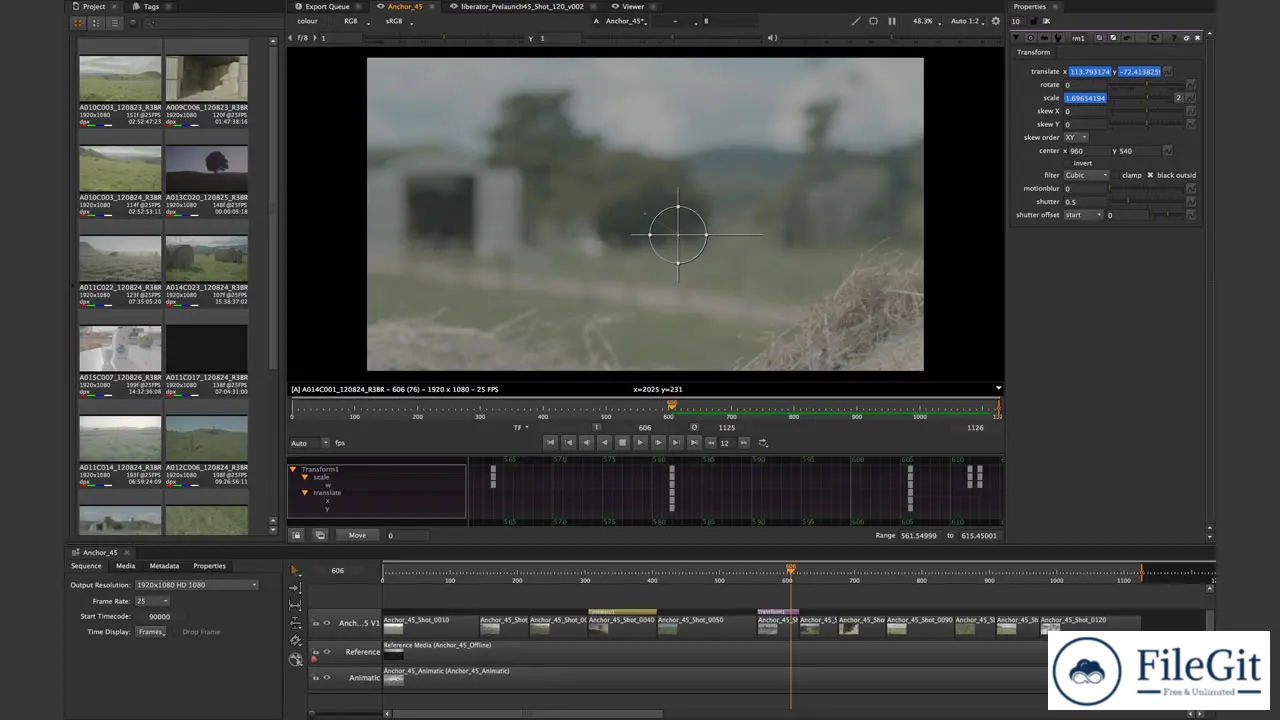
Task: Select the roll edit tool
Action: 295,623
